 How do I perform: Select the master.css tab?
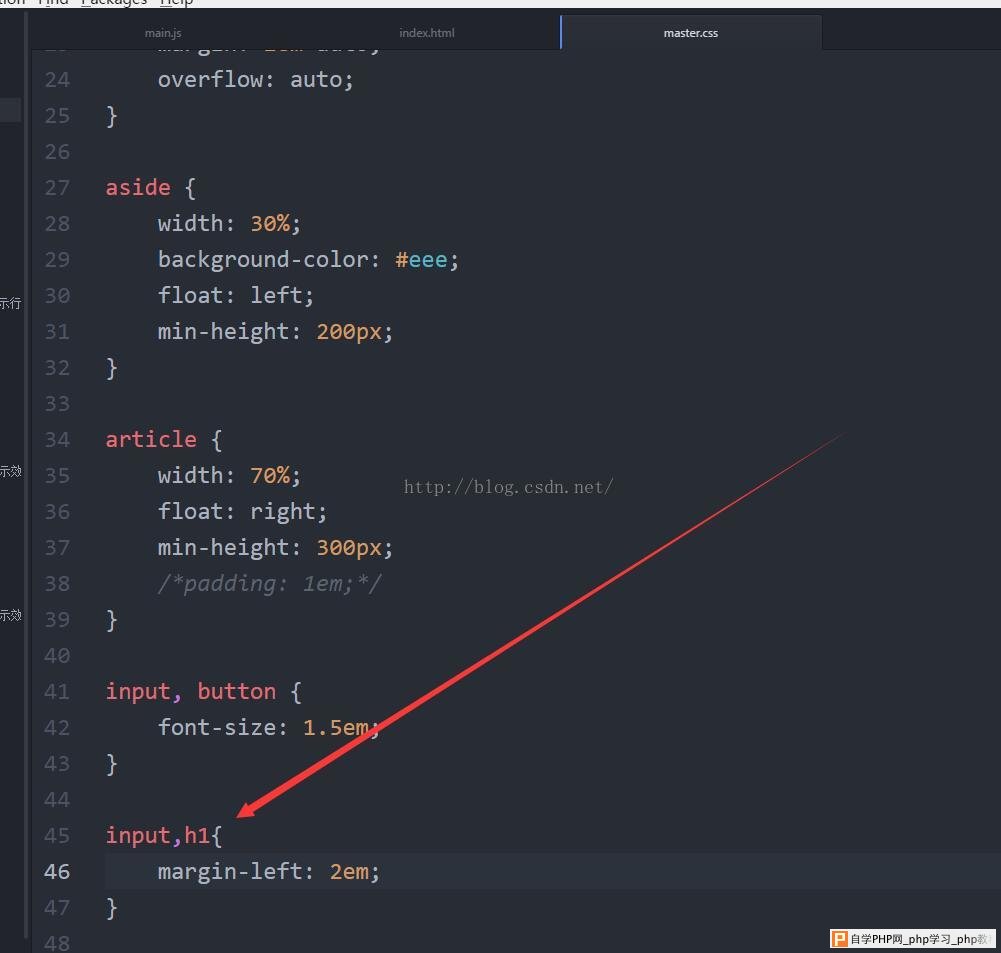coord(691,33)
